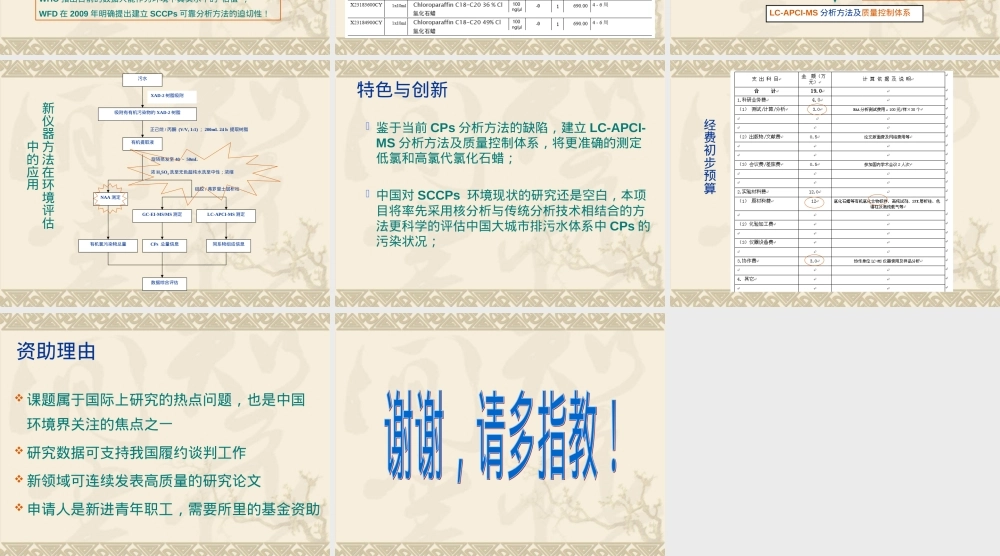Click the bullet 申请人是新进青年职工，需要所里的基金资助
The image size is (1000, 556).
(x=173, y=509)
